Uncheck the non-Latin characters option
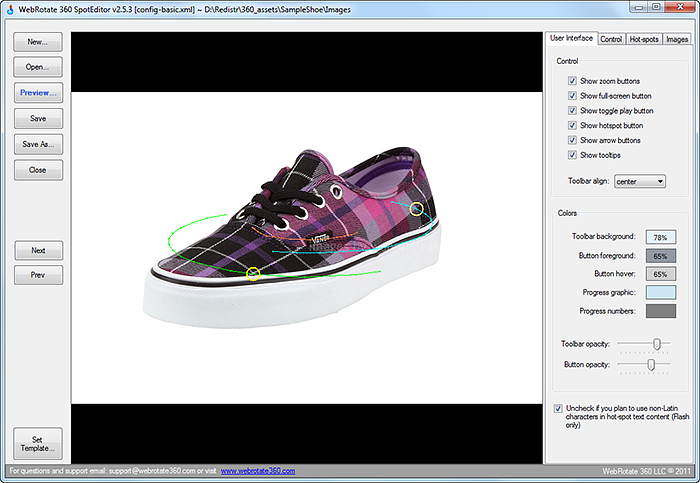The image size is (700, 483). [558, 408]
